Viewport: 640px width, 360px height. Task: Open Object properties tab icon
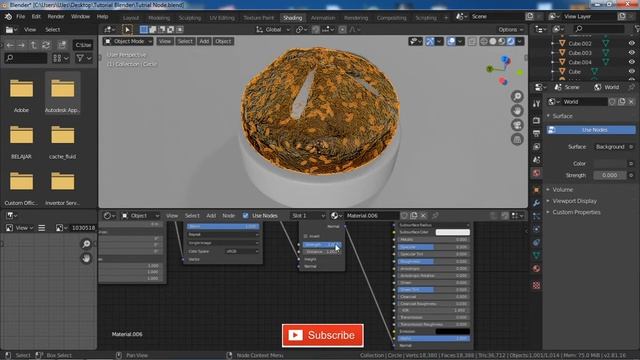[536, 190]
